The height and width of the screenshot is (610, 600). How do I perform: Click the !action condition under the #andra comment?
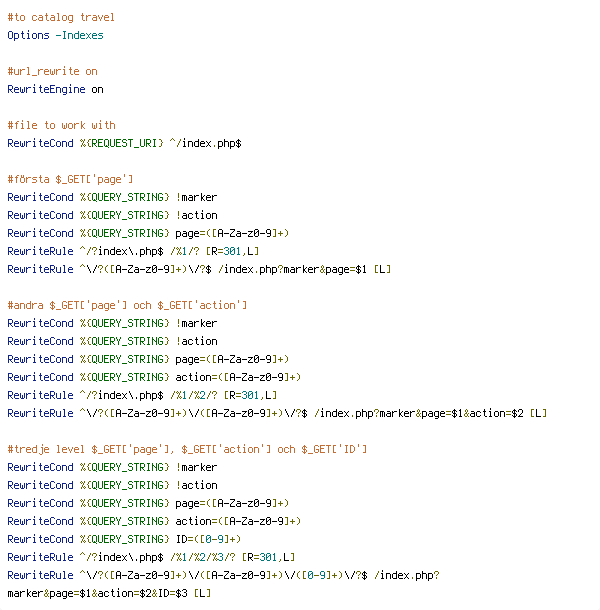click(112, 341)
